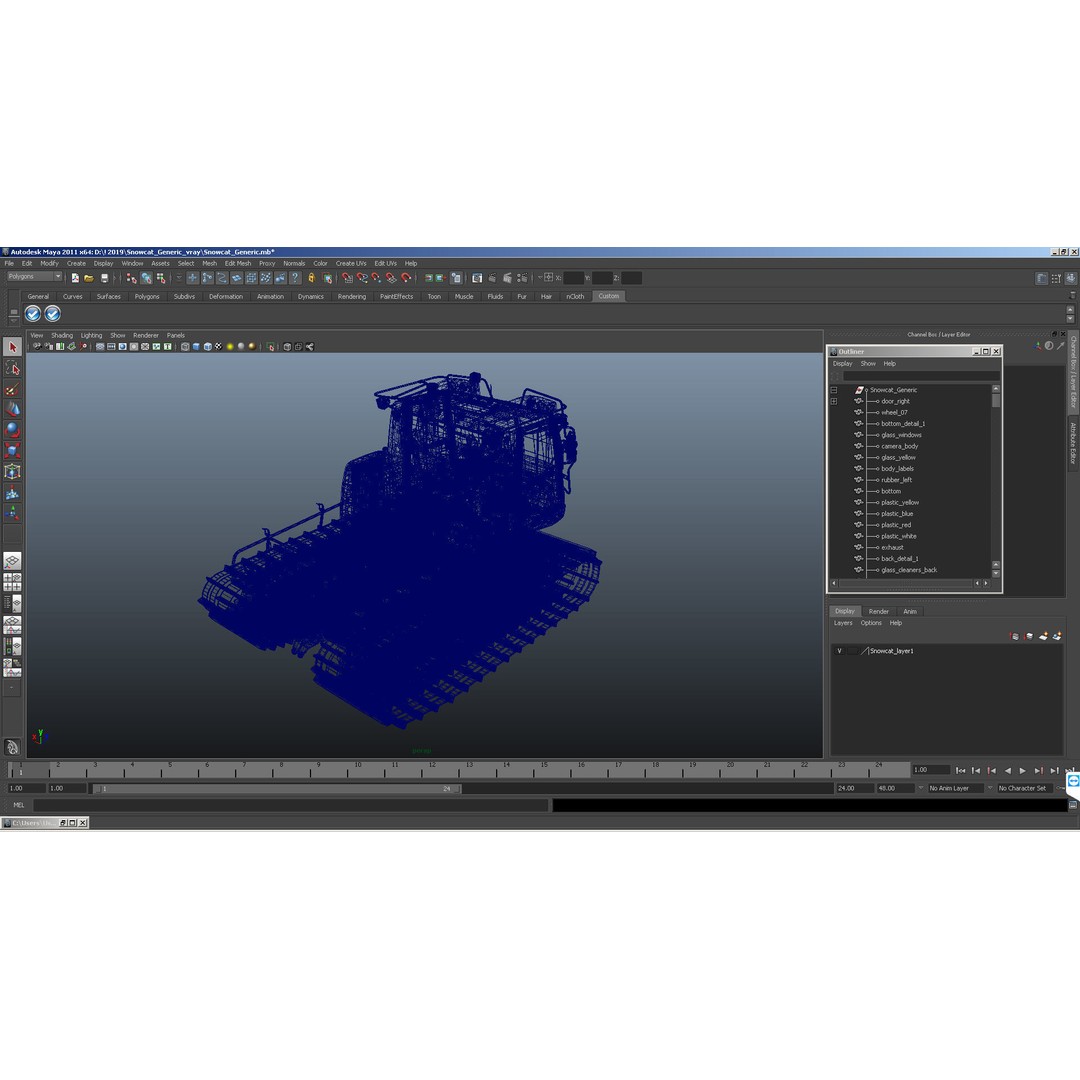Create new empty display layer
Screen dimensions: 1080x1080
pyautogui.click(x=1043, y=636)
